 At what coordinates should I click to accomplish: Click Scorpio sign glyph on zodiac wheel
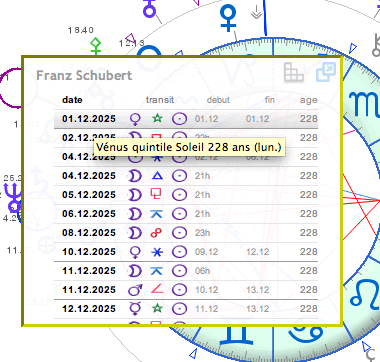[365, 104]
